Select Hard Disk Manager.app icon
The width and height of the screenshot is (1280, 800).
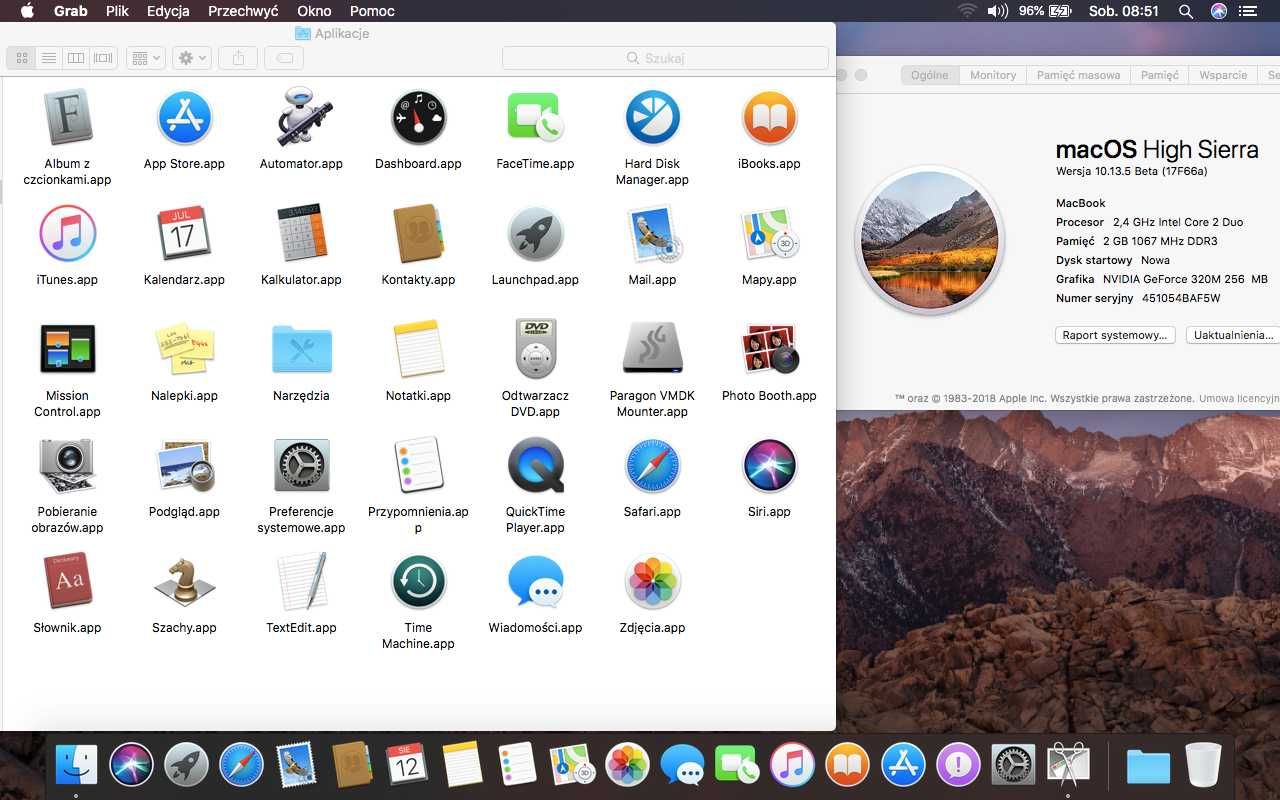(652, 117)
